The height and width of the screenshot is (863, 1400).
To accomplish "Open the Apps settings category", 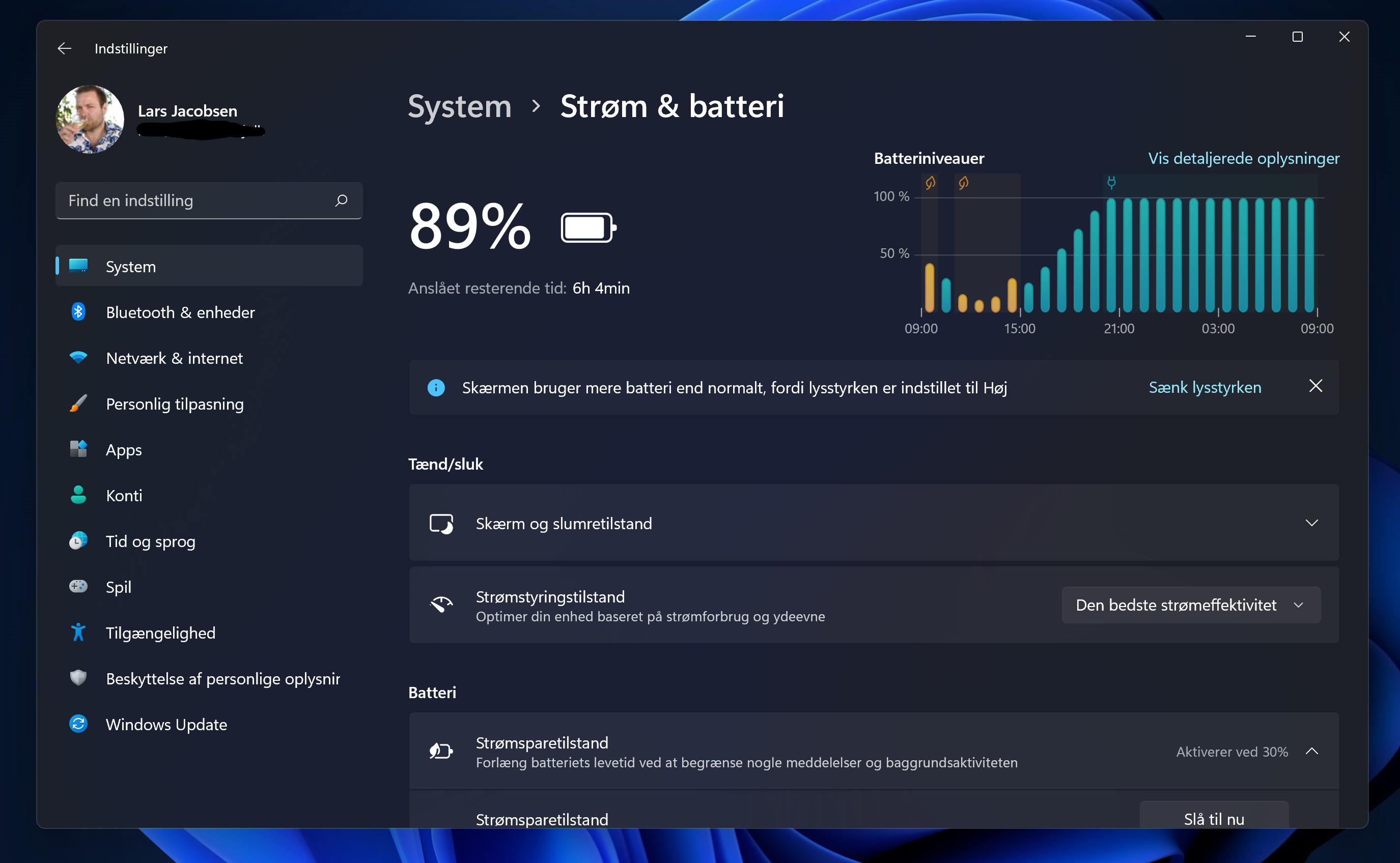I will click(x=124, y=450).
